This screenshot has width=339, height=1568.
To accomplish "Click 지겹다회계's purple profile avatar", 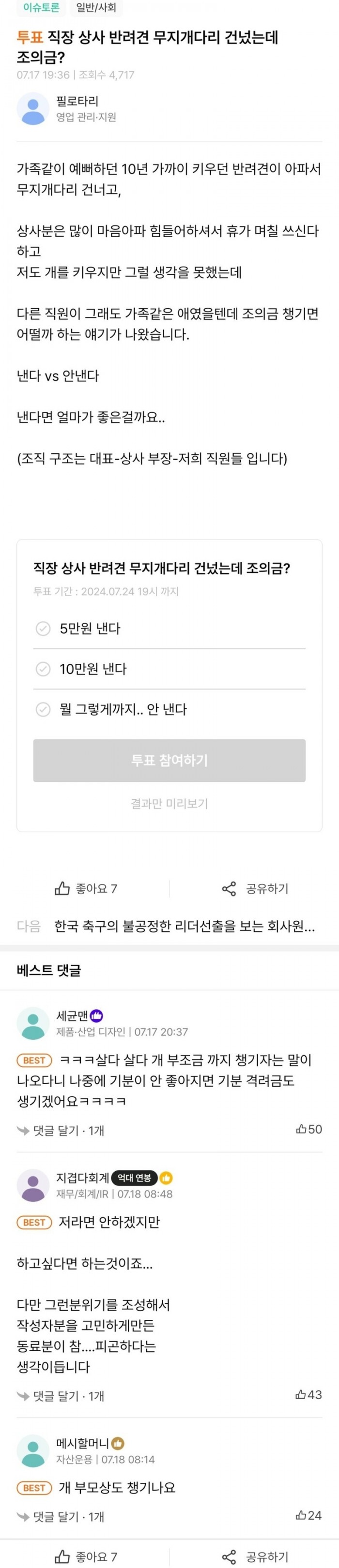I will tap(32, 1185).
